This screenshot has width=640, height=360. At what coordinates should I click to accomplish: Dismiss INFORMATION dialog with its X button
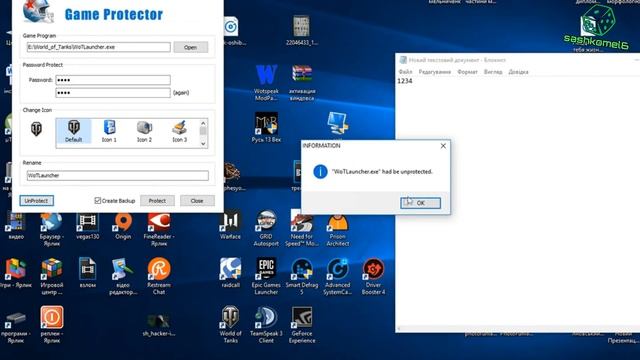pos(443,146)
